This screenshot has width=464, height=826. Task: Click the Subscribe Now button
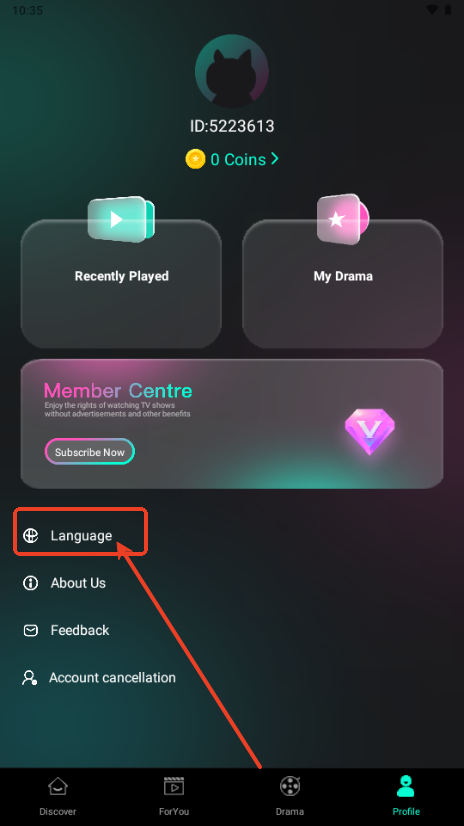click(90, 452)
